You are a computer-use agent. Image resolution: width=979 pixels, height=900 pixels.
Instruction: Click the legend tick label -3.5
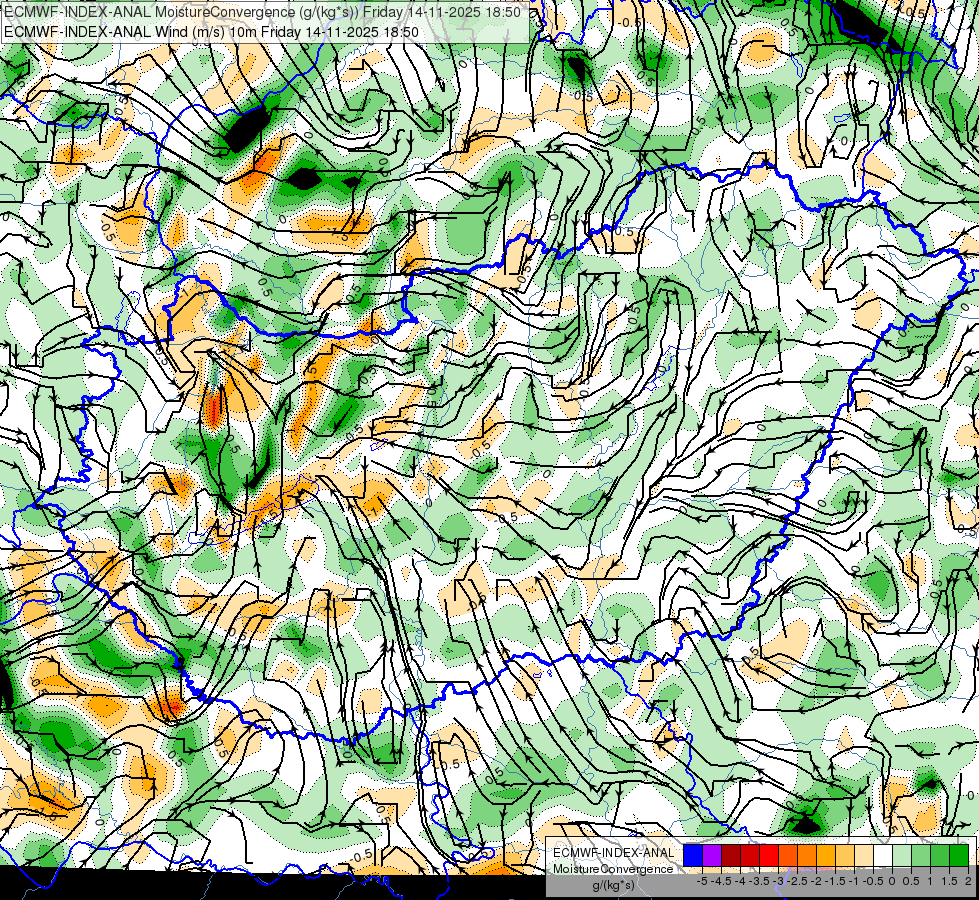point(759,881)
